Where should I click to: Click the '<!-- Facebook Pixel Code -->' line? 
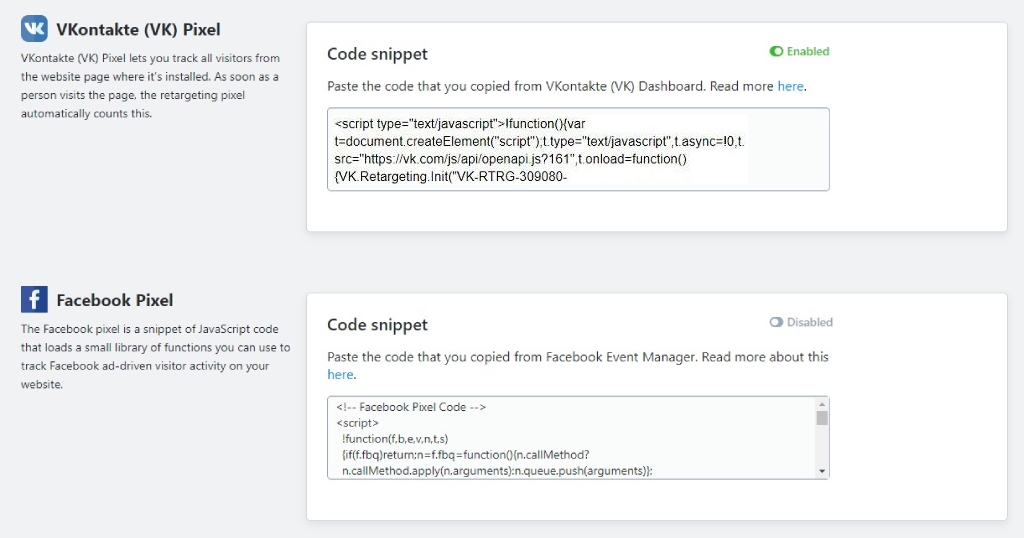[411, 407]
